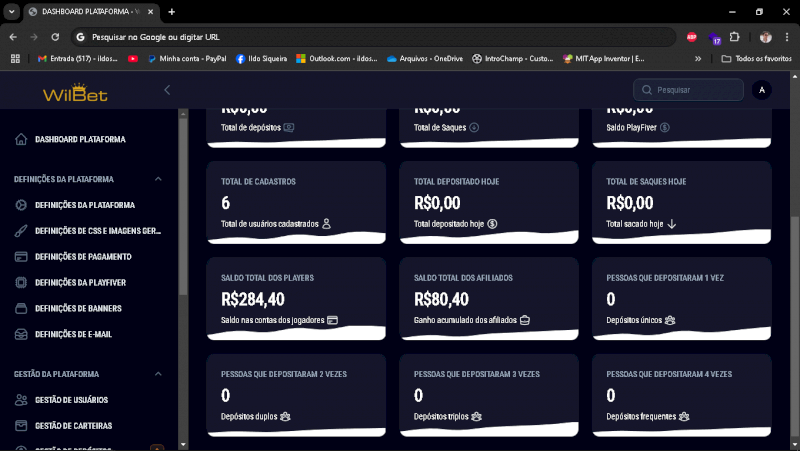Collapse the Gestão da Plataforma section
The width and height of the screenshot is (800, 451).
tap(158, 374)
